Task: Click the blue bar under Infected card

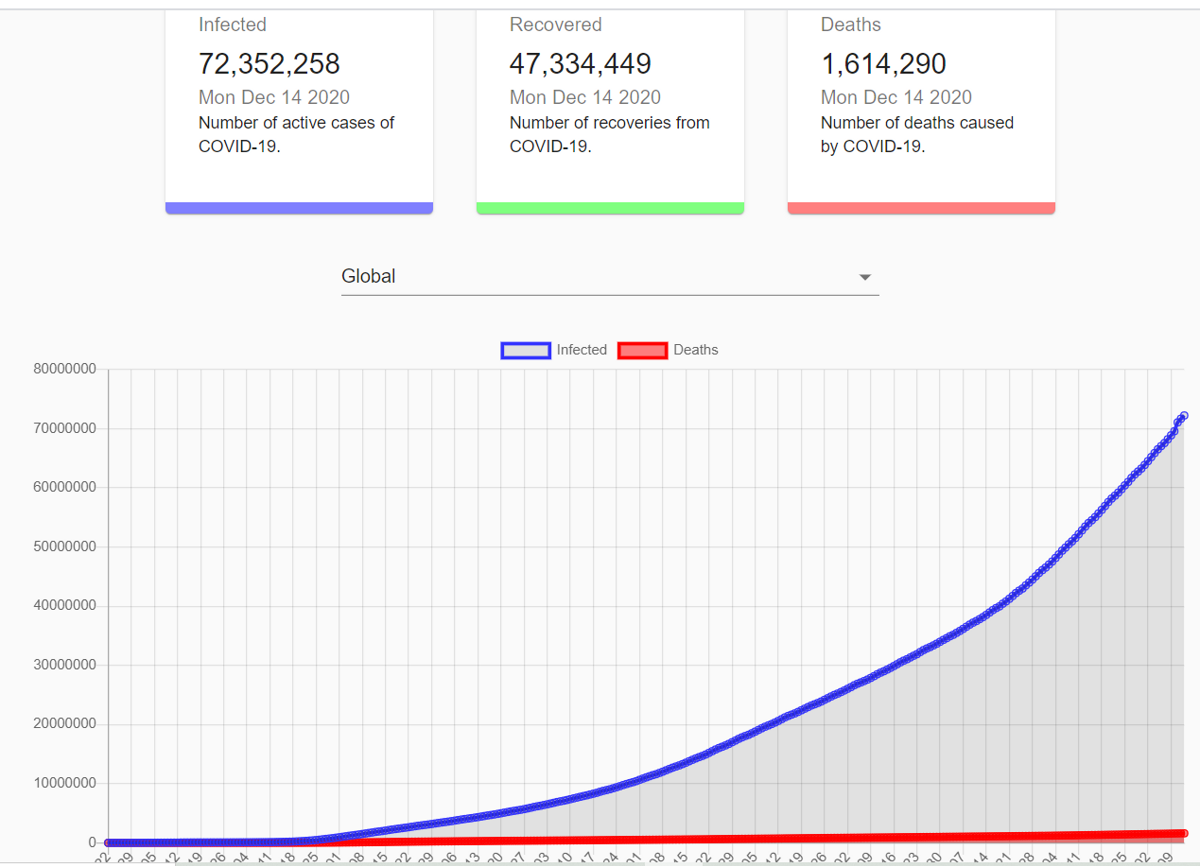Action: pos(299,208)
